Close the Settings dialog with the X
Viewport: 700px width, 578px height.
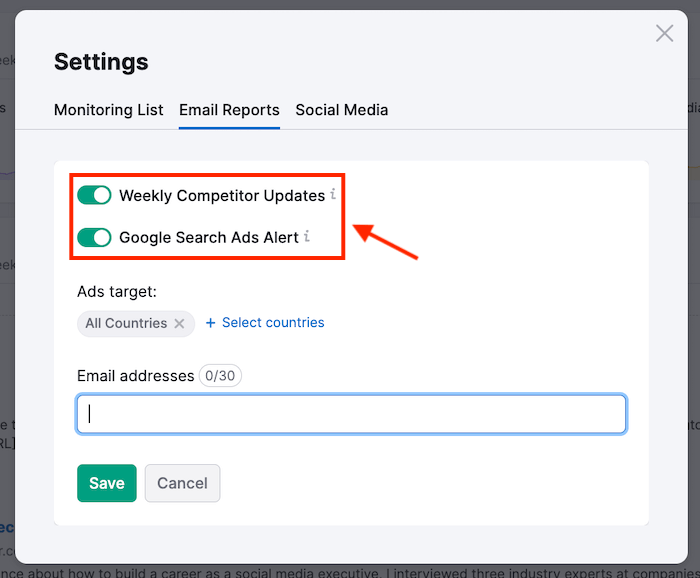[x=664, y=34]
